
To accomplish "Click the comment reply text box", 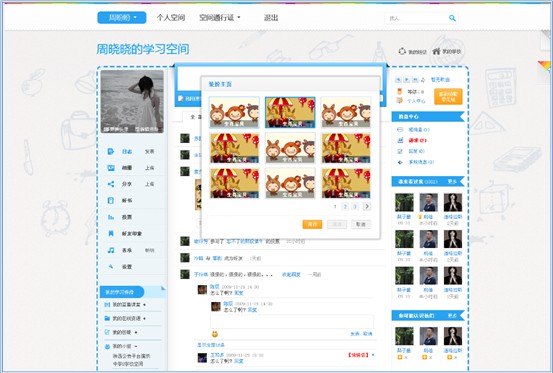I will tap(292, 322).
